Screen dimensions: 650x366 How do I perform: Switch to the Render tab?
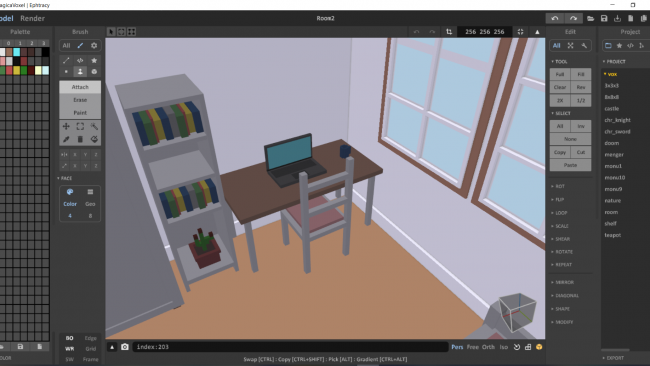pyautogui.click(x=32, y=18)
